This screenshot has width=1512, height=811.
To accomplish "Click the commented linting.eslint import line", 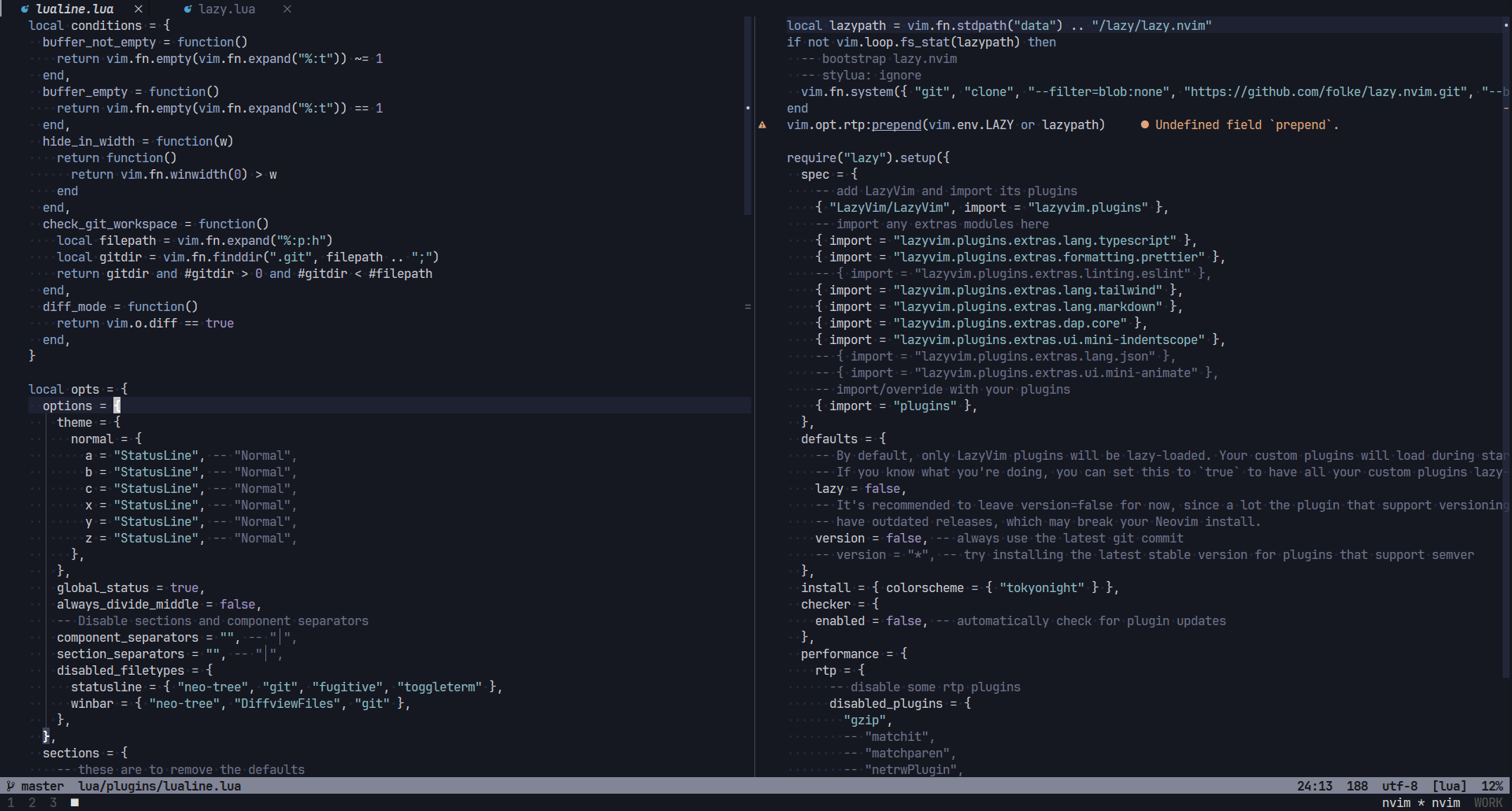I will coord(1014,273).
